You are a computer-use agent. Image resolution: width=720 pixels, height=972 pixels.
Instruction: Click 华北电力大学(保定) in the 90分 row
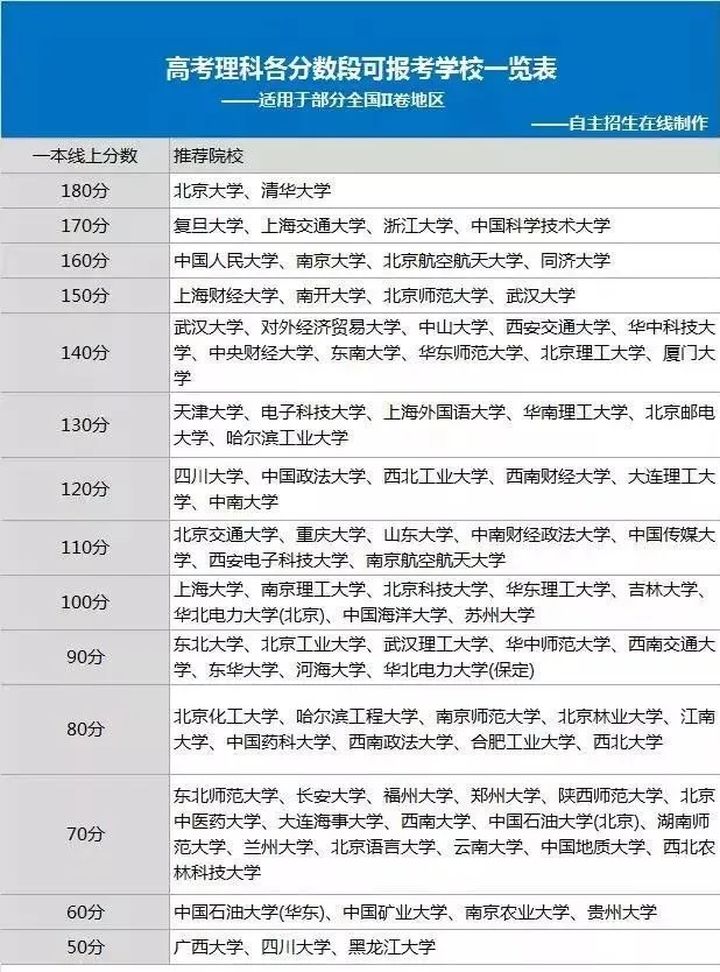pyautogui.click(x=459, y=669)
